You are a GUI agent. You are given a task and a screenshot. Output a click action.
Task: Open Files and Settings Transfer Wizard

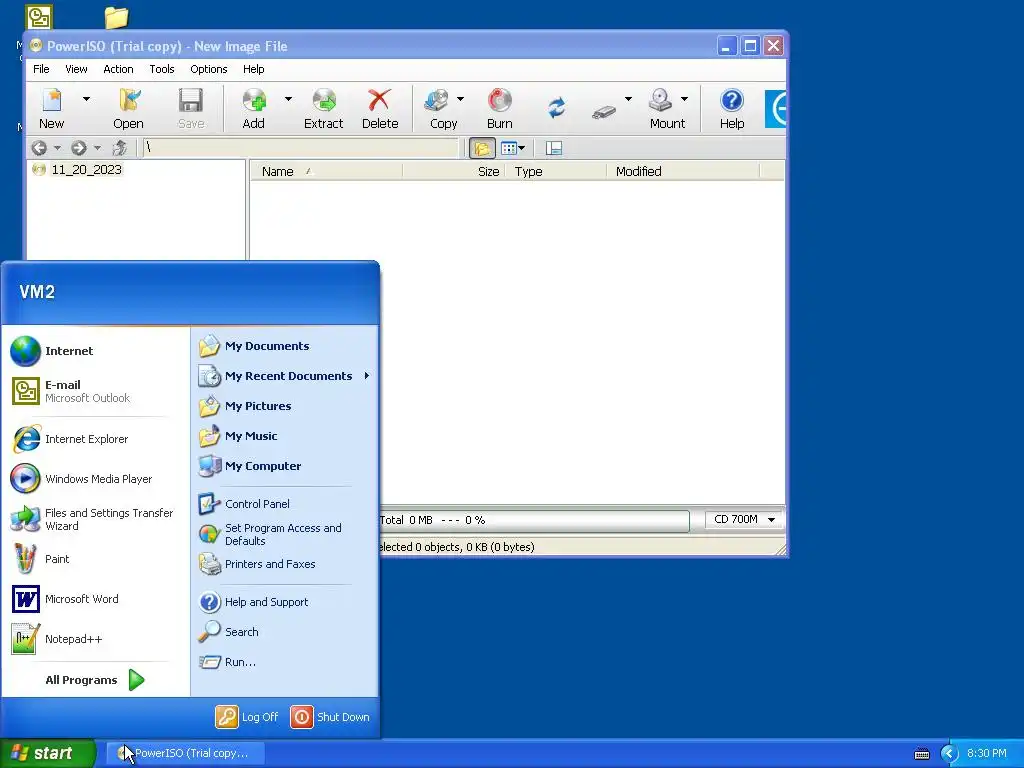[95, 519]
